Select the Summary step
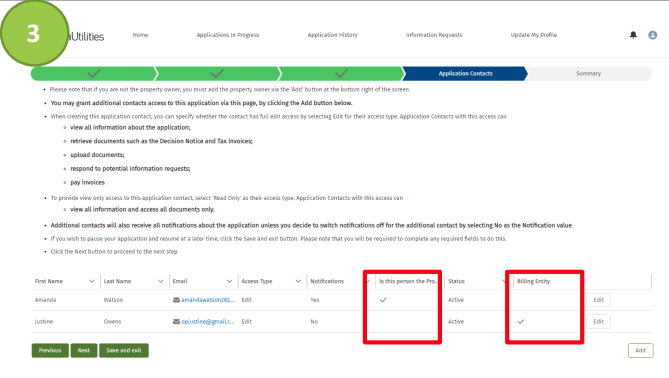 coord(589,73)
